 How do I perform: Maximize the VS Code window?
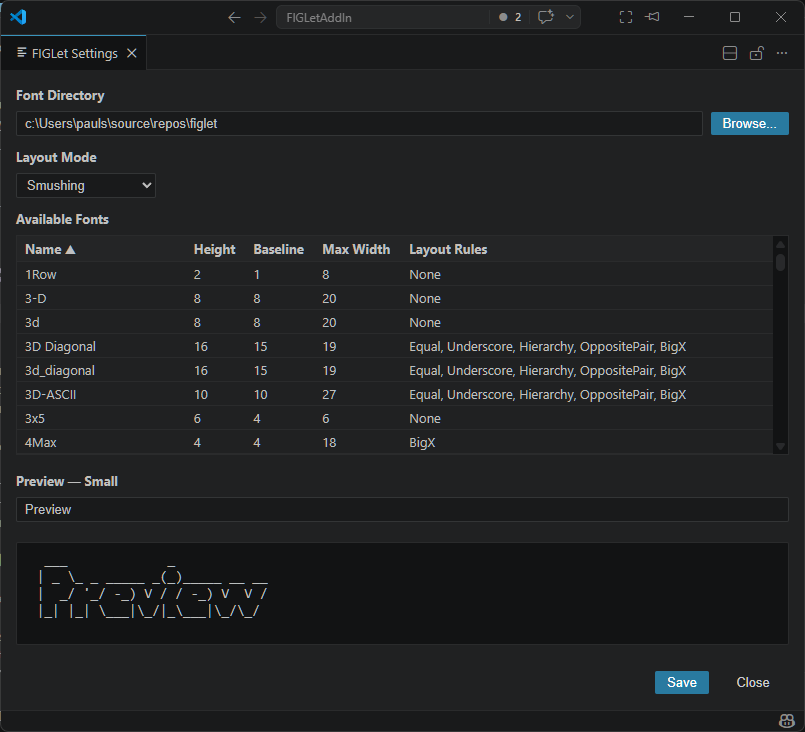[735, 17]
